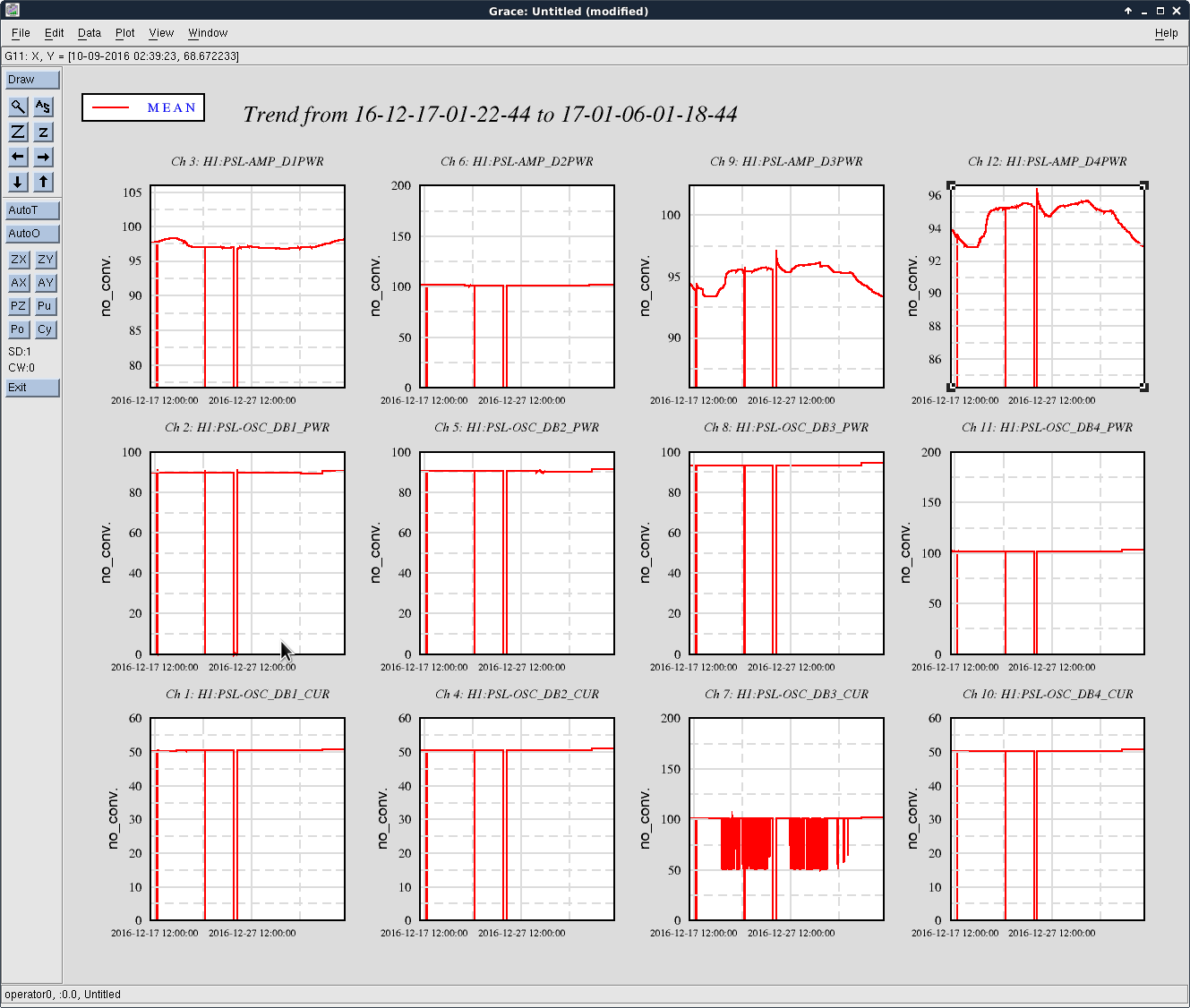Click the ZY zoom-along-Y button
1190x1008 pixels.
[x=46, y=260]
